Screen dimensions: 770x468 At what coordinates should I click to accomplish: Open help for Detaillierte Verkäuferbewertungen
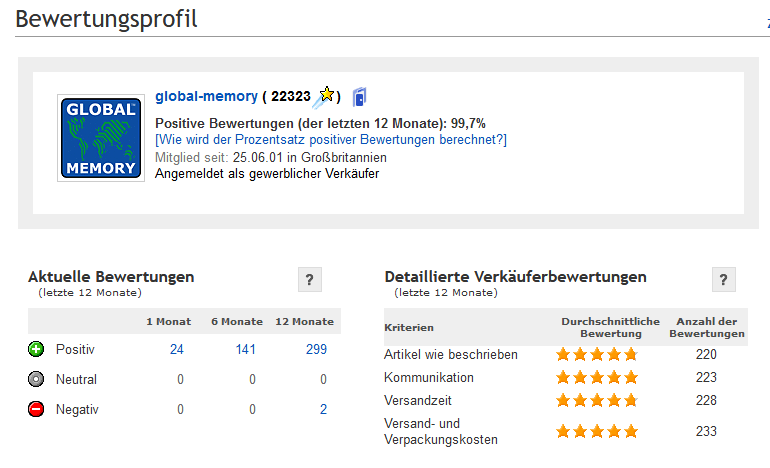(x=723, y=280)
